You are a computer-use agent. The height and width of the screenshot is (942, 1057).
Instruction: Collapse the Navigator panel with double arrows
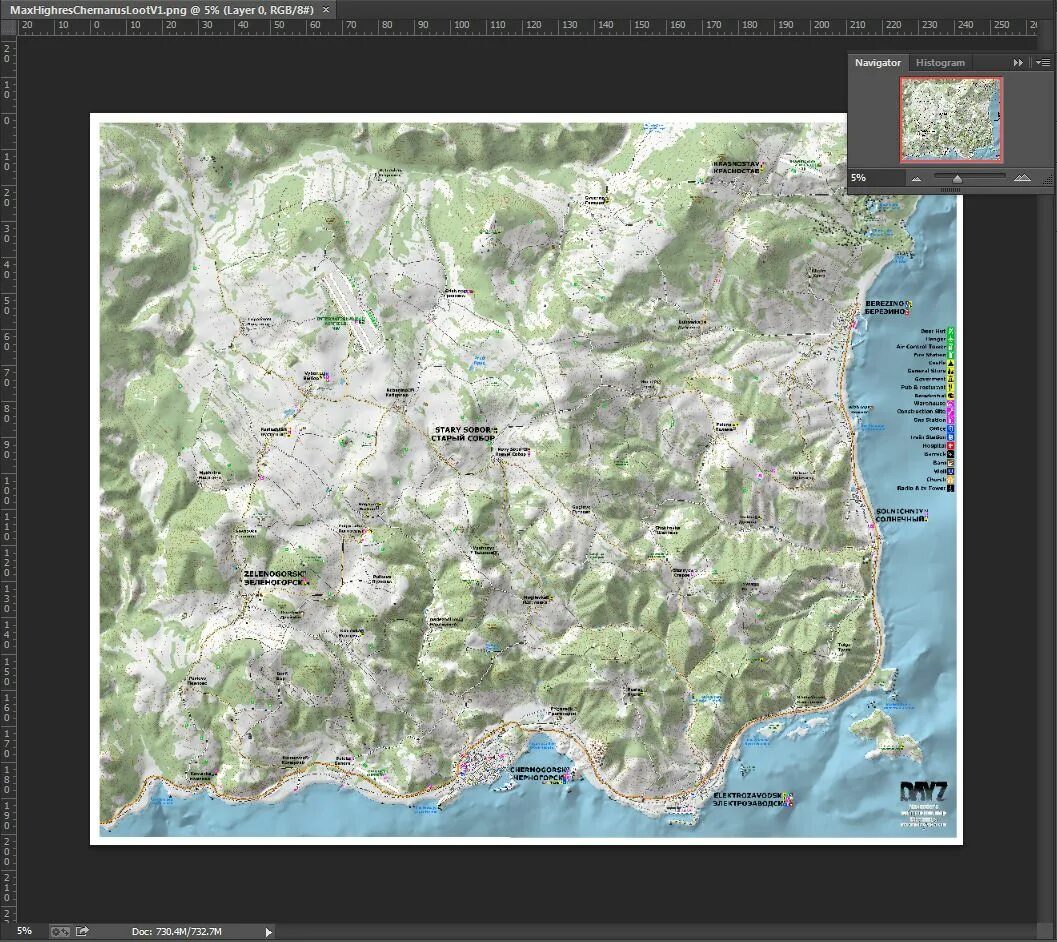coord(1018,63)
